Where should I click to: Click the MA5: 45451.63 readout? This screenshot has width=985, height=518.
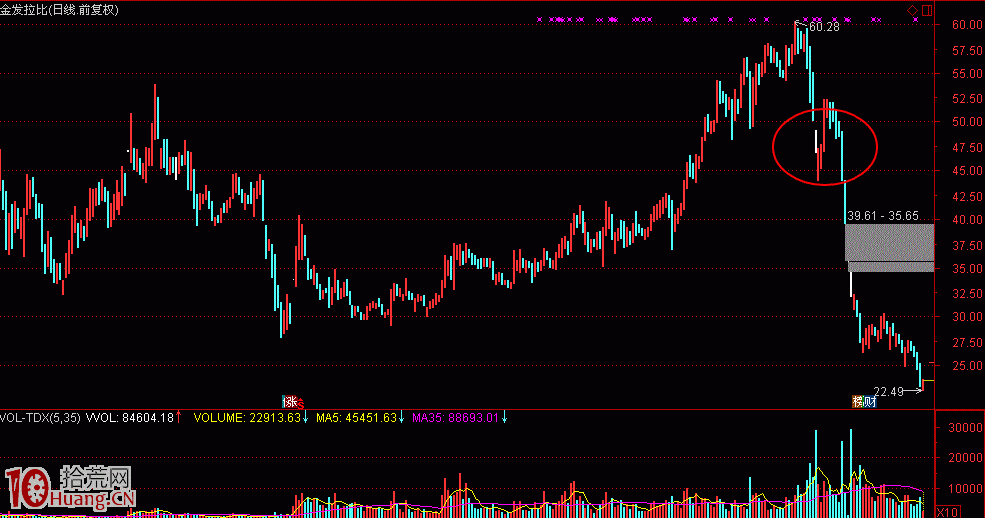coord(356,418)
